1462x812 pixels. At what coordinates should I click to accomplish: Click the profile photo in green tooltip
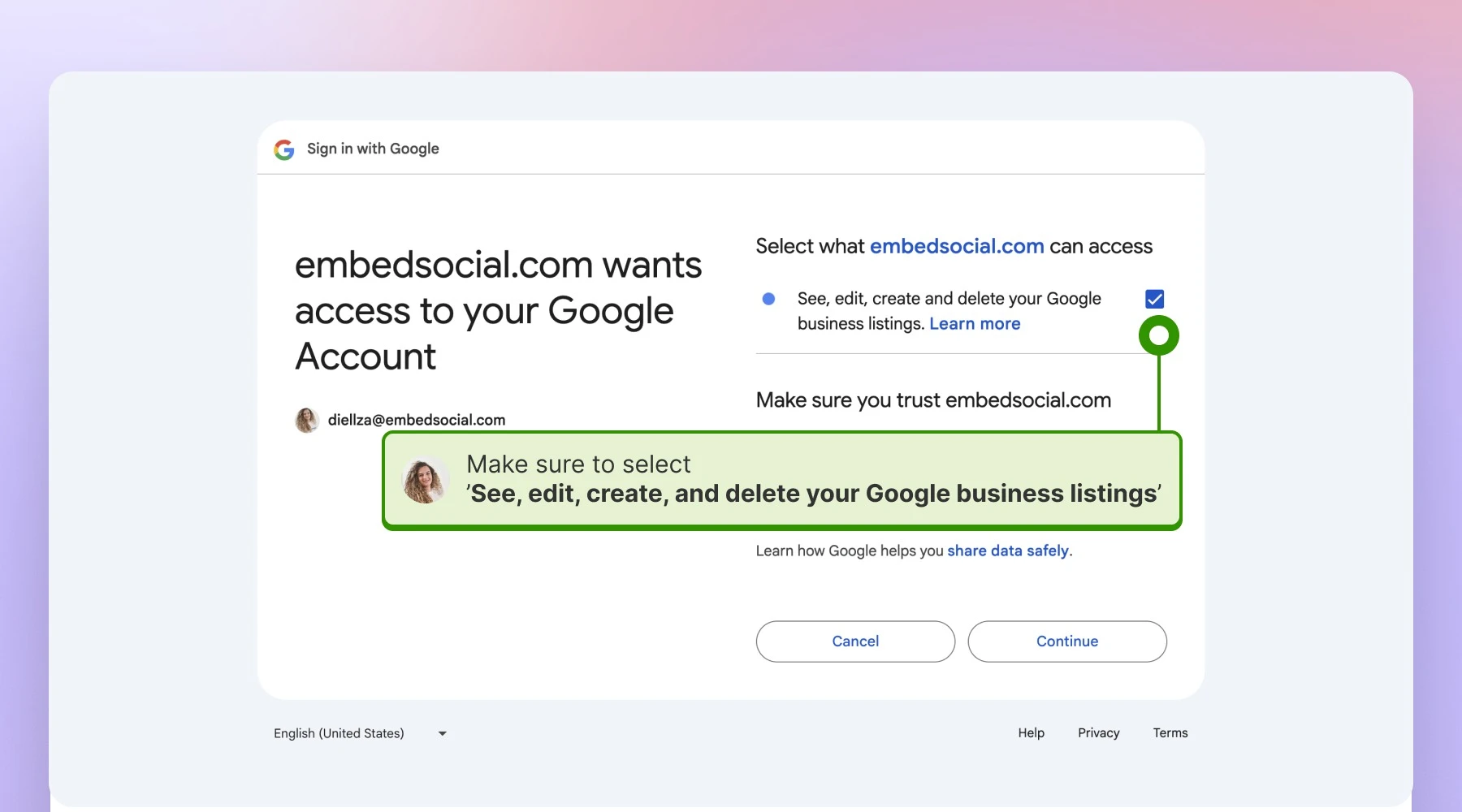(426, 480)
